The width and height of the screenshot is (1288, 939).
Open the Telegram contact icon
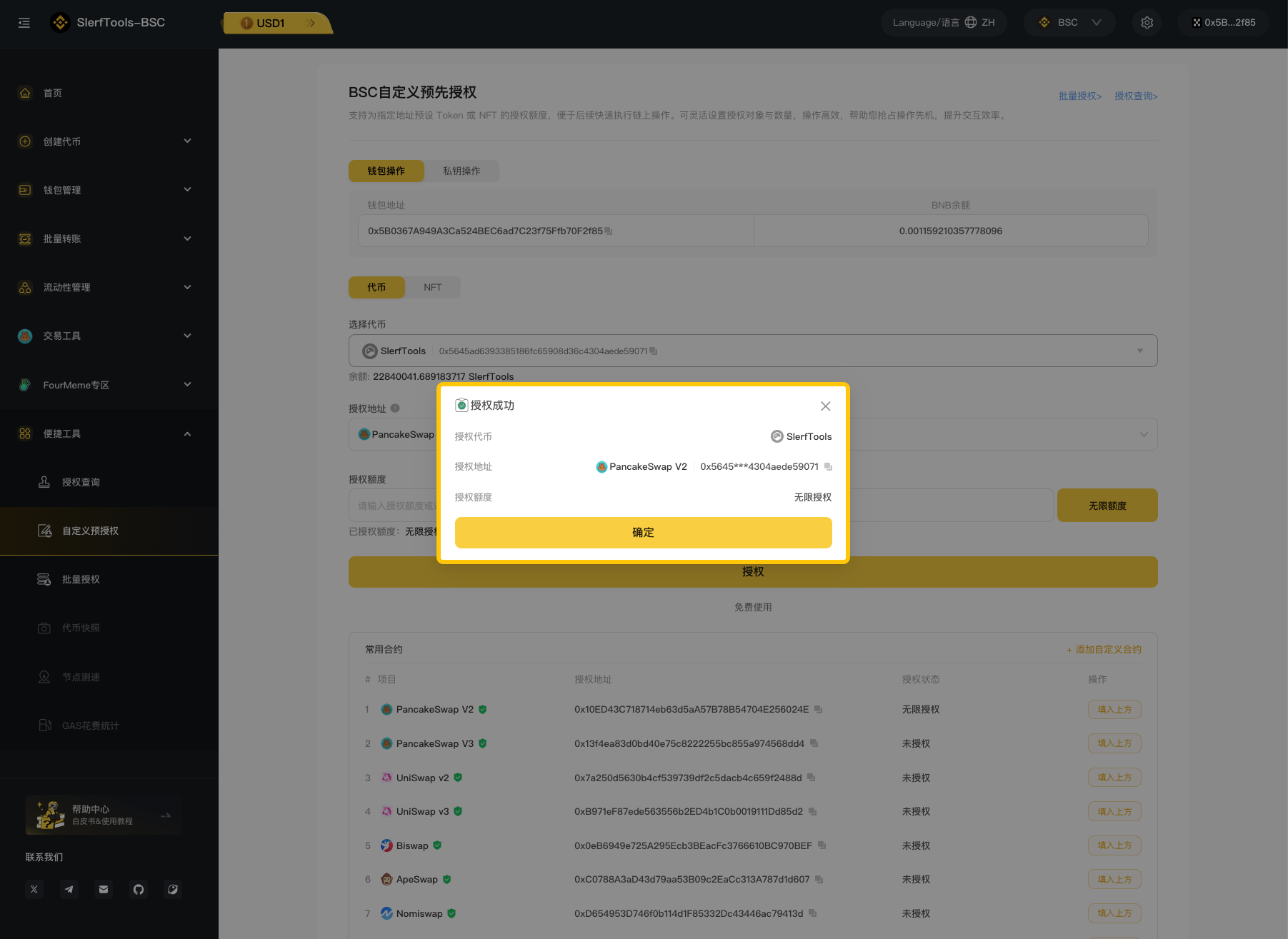click(x=69, y=890)
